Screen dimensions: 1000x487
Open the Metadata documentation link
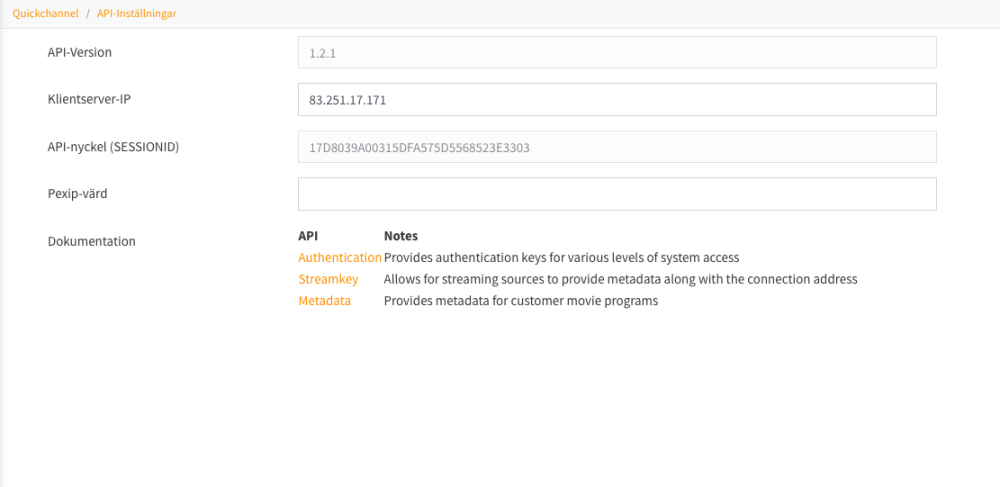click(x=324, y=301)
